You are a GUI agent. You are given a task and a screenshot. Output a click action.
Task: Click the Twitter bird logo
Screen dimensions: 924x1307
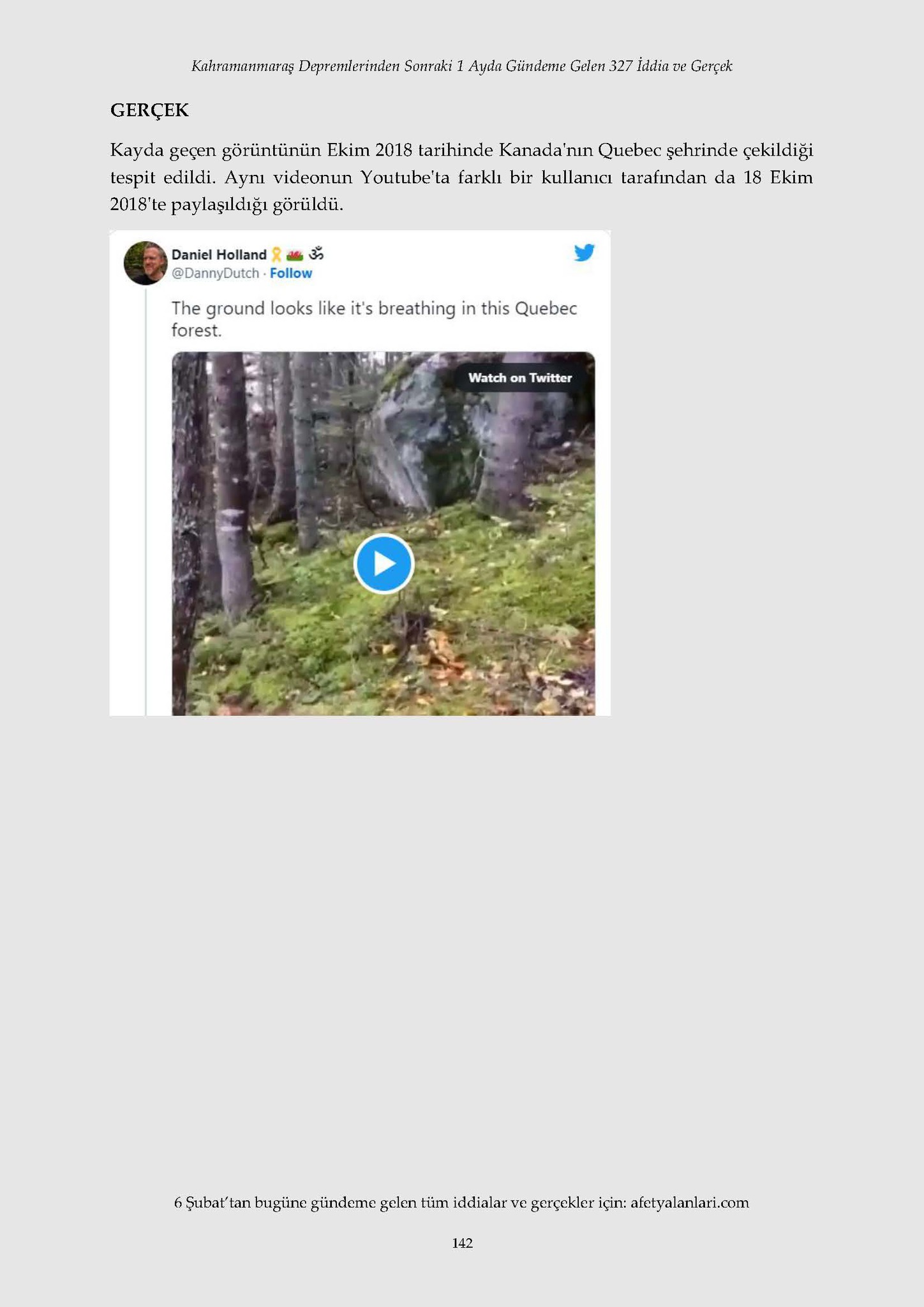[584, 253]
